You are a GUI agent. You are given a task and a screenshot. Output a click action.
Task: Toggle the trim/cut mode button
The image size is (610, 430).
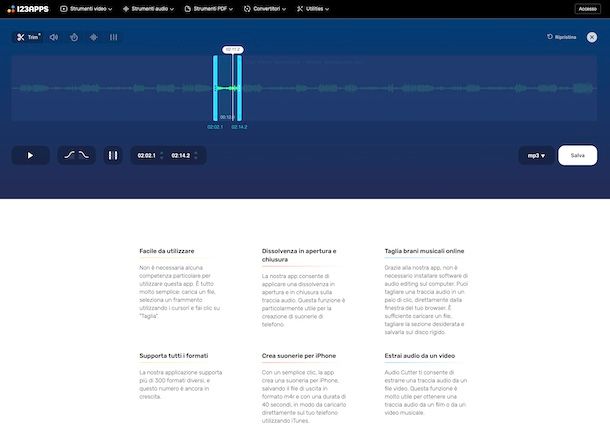click(x=113, y=155)
